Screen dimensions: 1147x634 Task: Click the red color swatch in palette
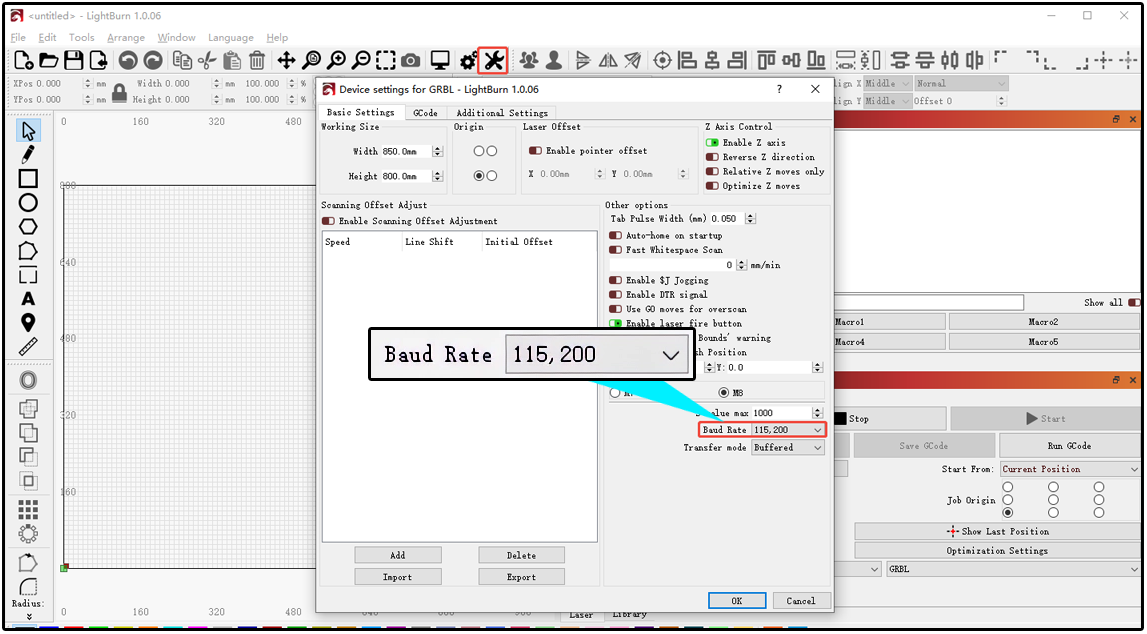pos(73,628)
